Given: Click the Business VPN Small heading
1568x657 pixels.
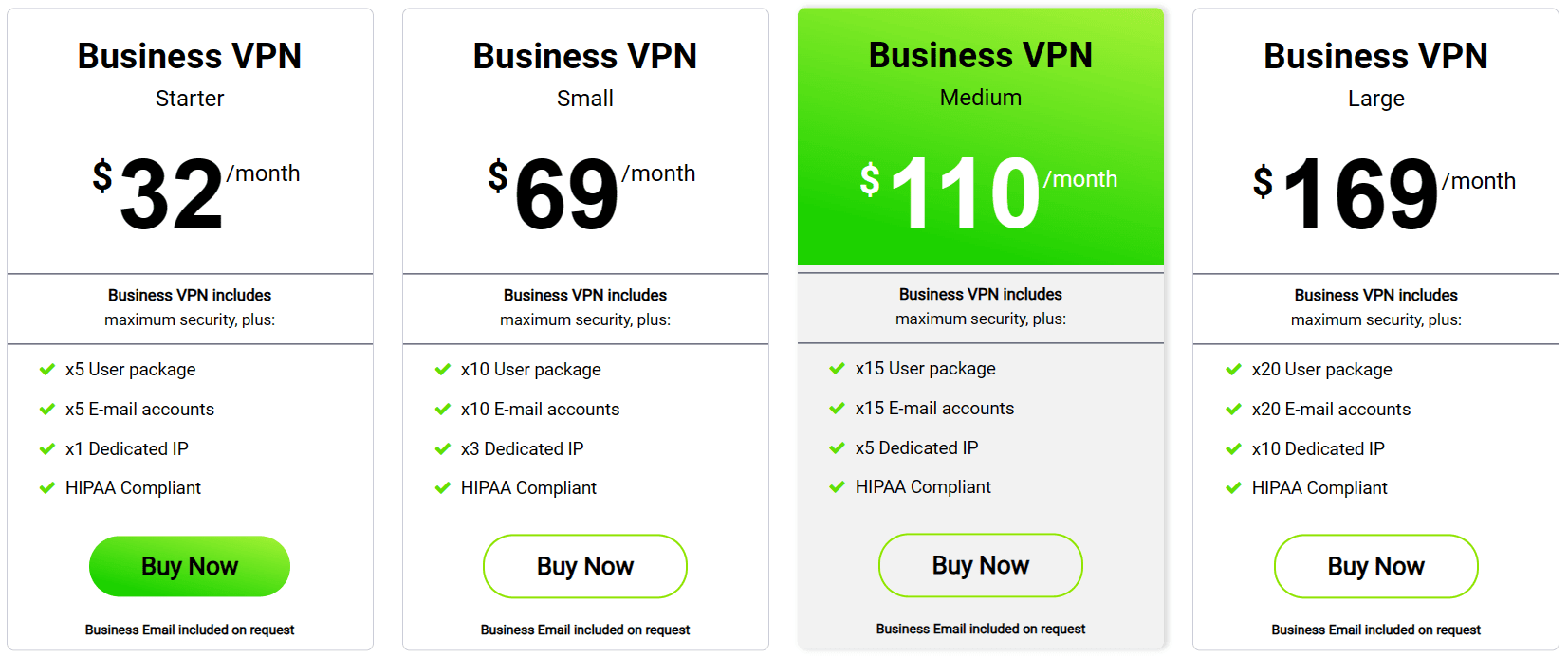Looking at the screenshot, I should [x=584, y=56].
